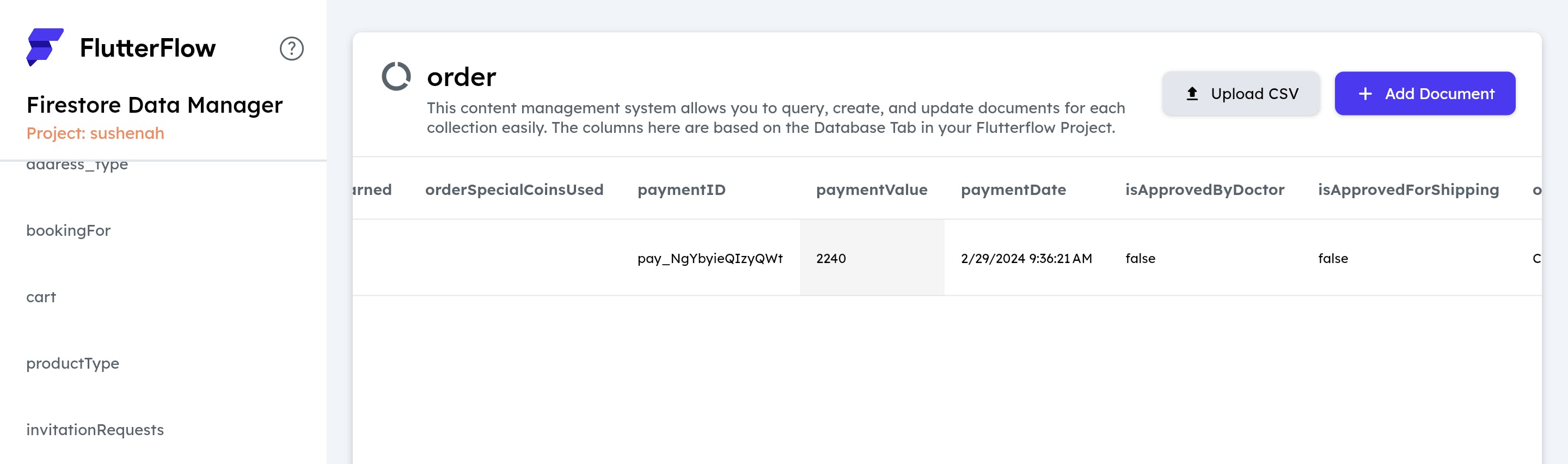Select the payment value cell 2240

831,258
